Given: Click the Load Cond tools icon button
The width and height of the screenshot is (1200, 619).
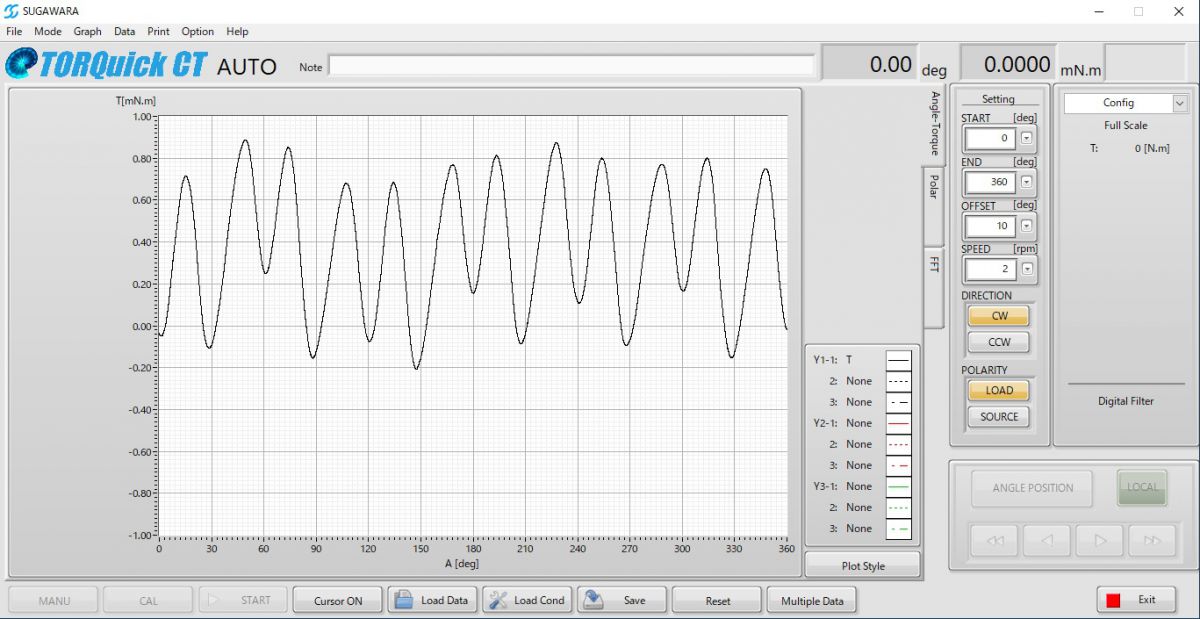Looking at the screenshot, I should 527,600.
